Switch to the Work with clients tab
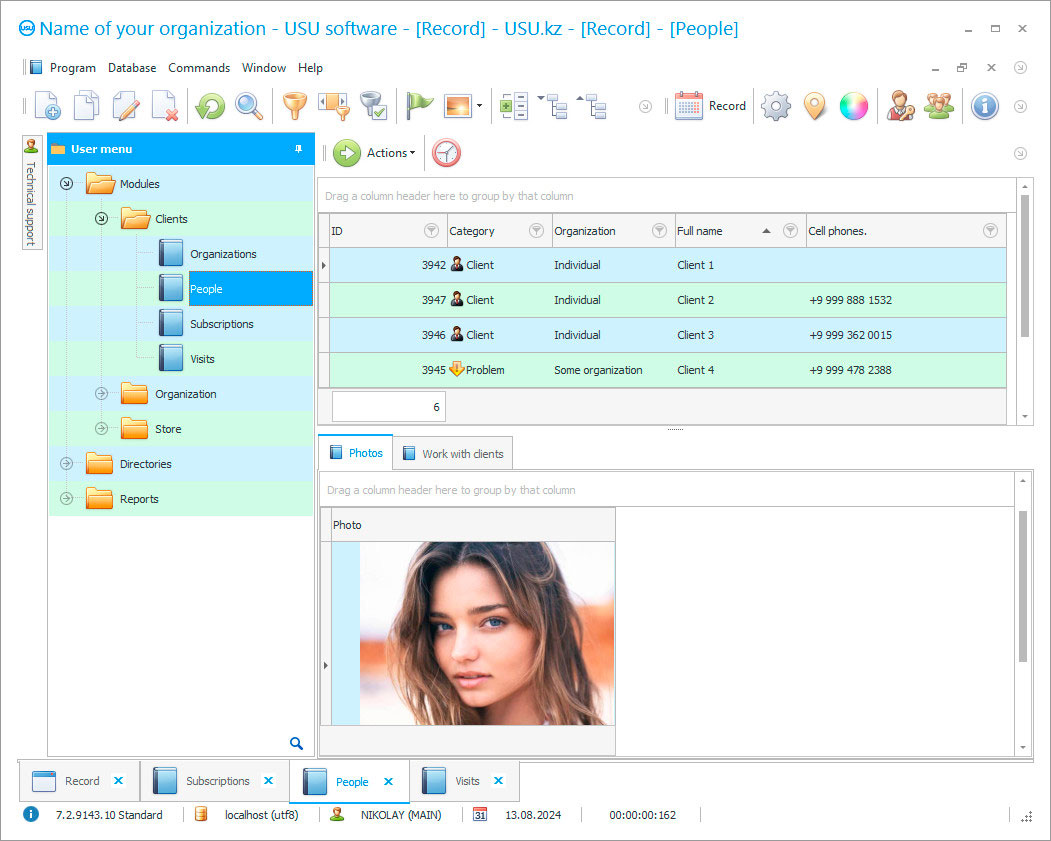Screen dimensions: 1051x841 tap(452, 452)
